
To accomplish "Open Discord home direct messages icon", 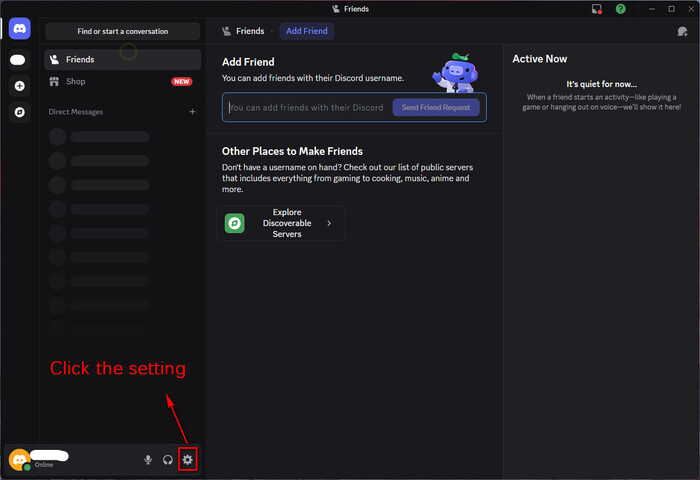I will 20,29.
